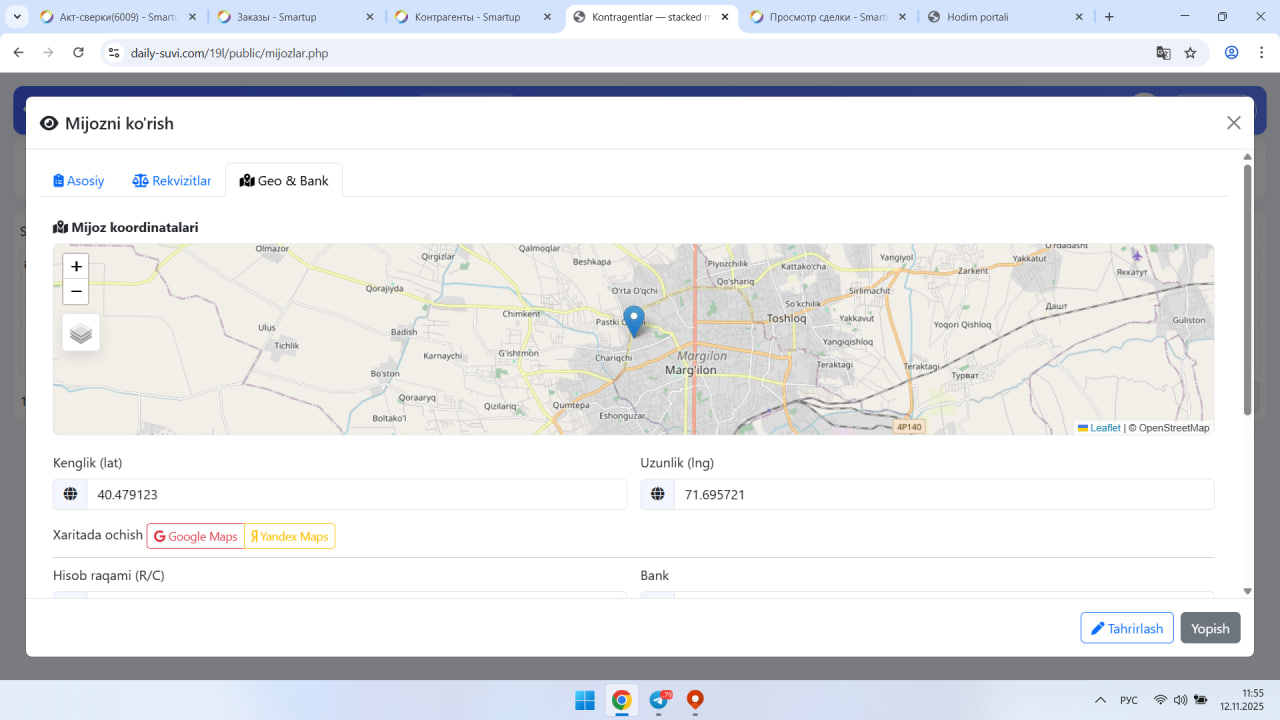Open the map layers control
The height and width of the screenshot is (720, 1280).
[81, 333]
